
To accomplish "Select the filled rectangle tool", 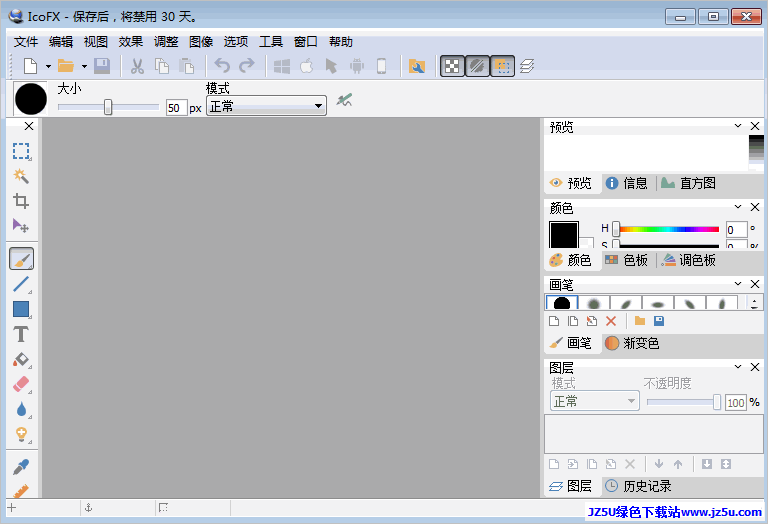I will [21, 310].
